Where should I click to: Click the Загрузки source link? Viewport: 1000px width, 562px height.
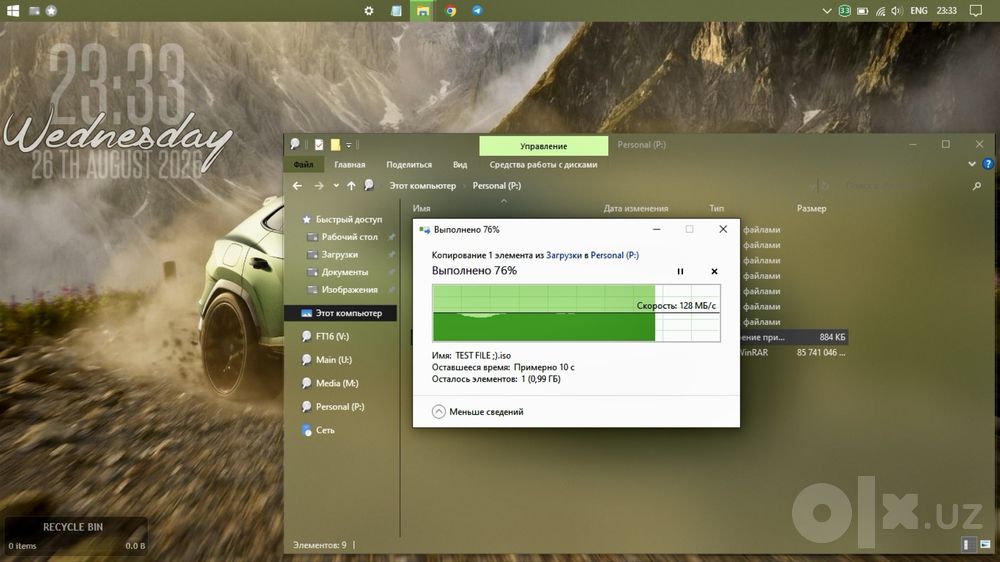point(564,255)
